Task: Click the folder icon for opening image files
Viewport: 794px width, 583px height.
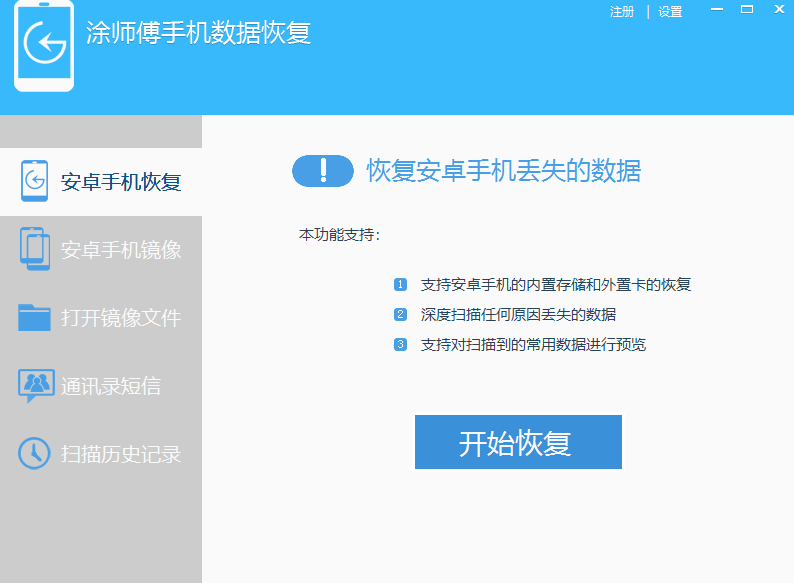Action: (x=35, y=317)
